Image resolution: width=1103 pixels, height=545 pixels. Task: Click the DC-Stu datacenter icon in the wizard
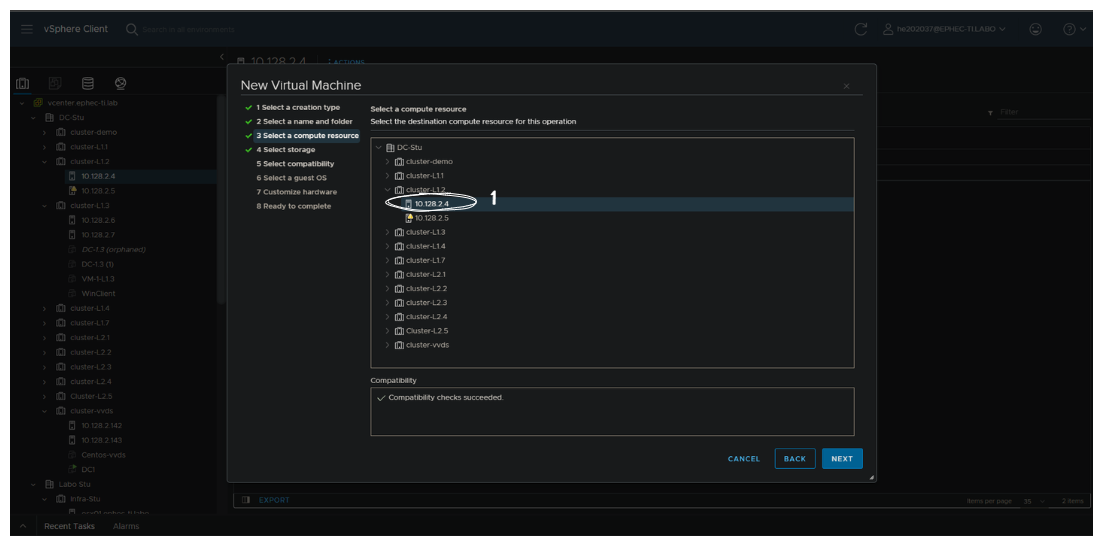[391, 148]
